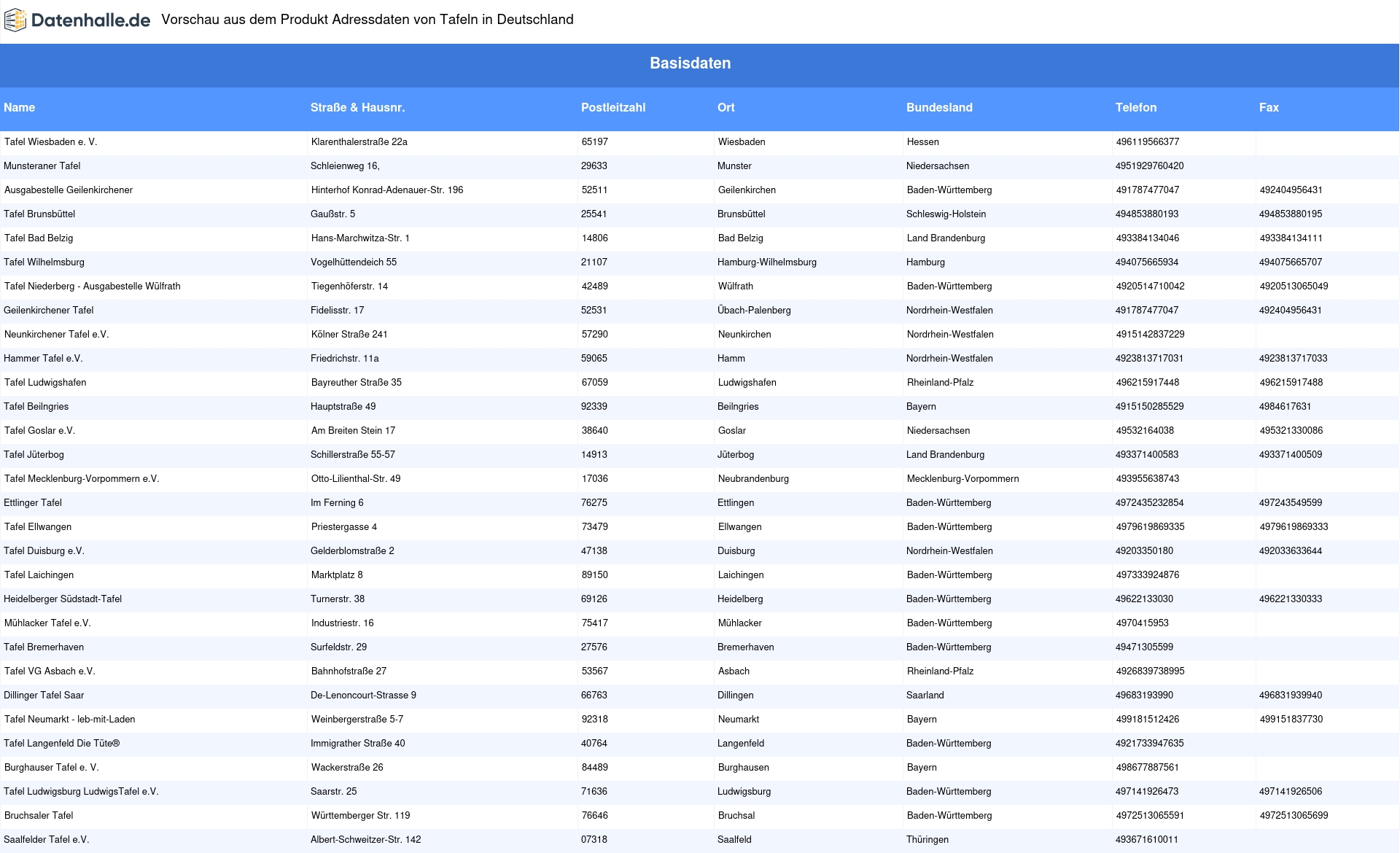The height and width of the screenshot is (853, 1400).
Task: Click the Tafel Bremerhaven name
Action: (x=44, y=647)
